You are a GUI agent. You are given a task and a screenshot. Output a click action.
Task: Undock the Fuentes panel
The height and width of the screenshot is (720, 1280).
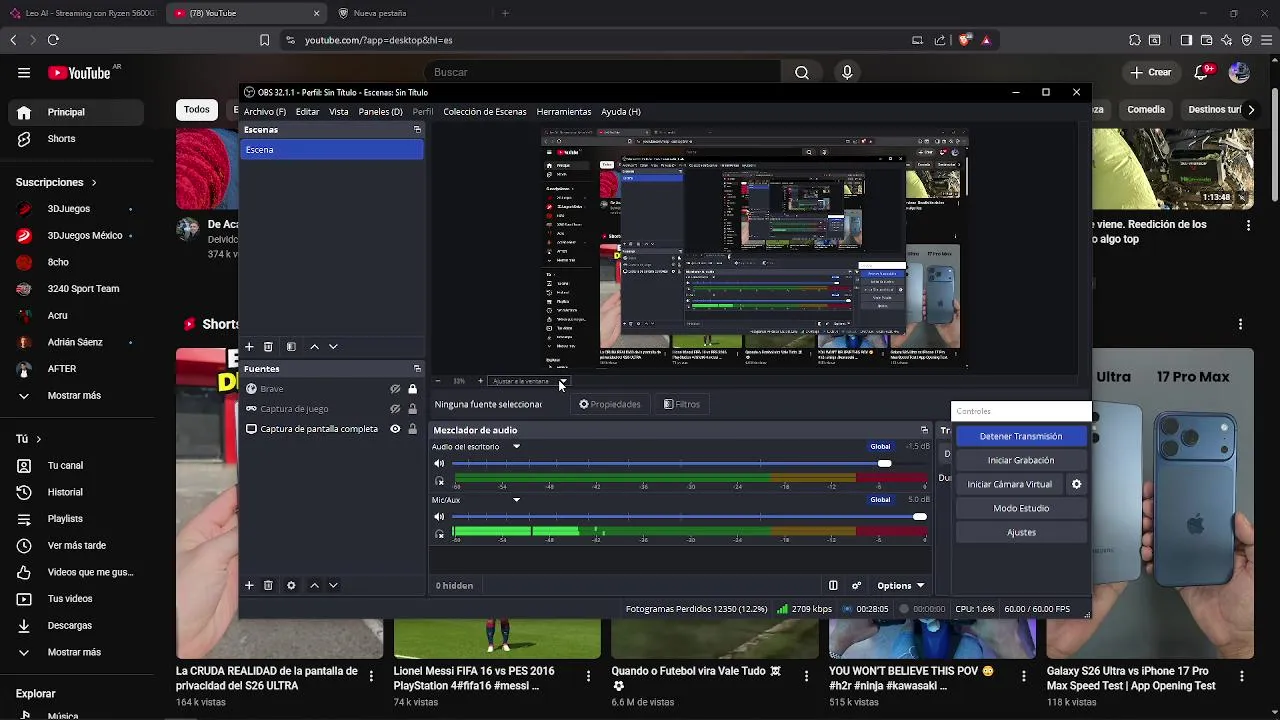(417, 369)
